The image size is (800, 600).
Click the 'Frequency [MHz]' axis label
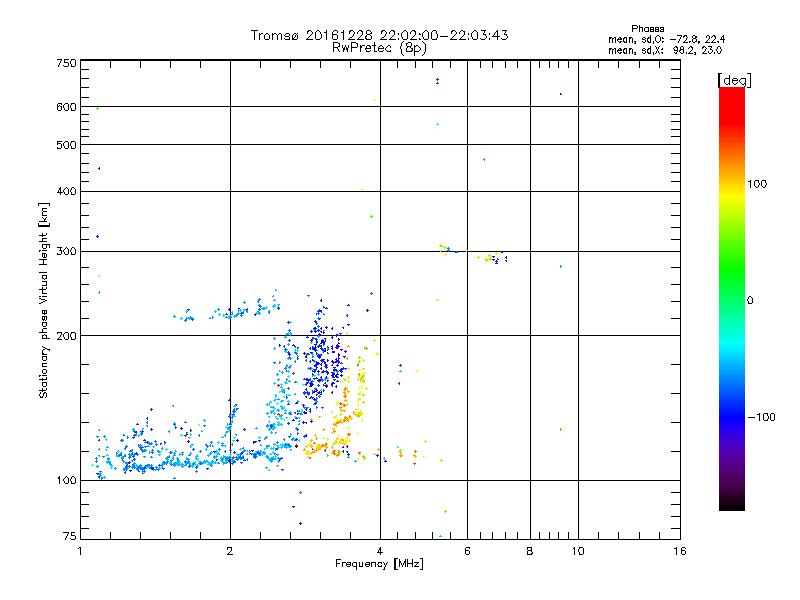pyautogui.click(x=379, y=564)
